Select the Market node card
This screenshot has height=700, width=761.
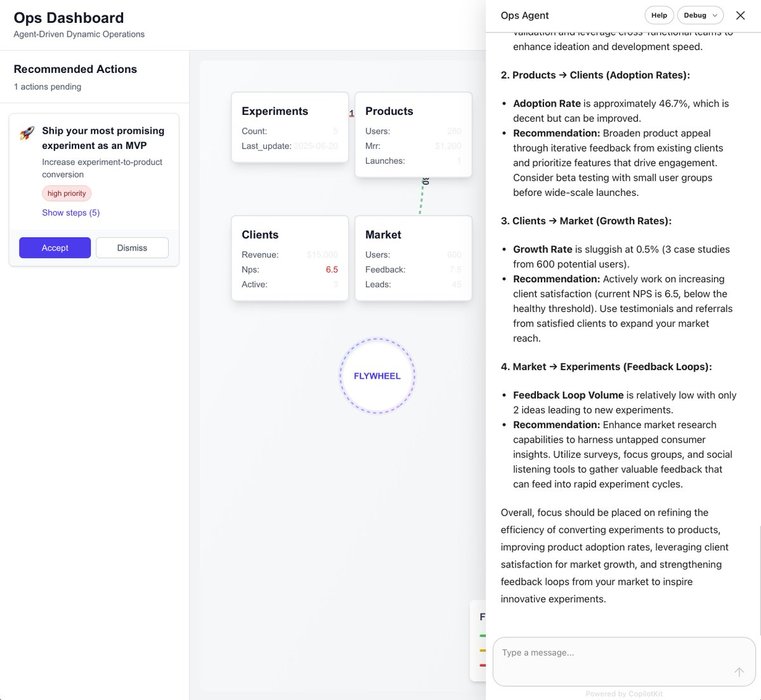tap(413, 258)
